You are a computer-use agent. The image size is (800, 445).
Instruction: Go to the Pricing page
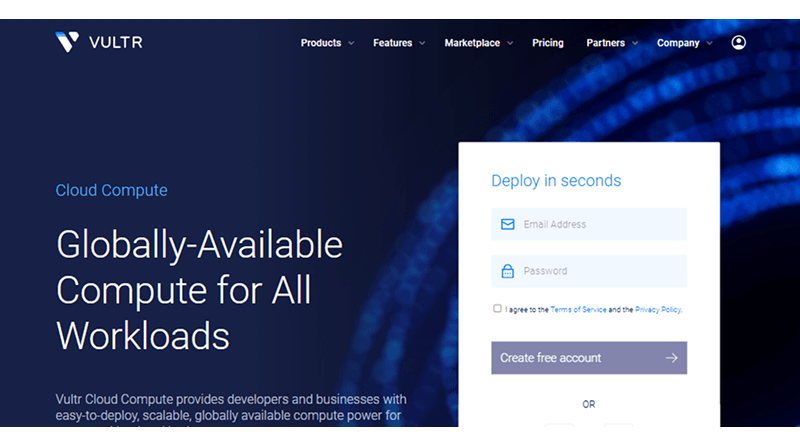tap(547, 43)
